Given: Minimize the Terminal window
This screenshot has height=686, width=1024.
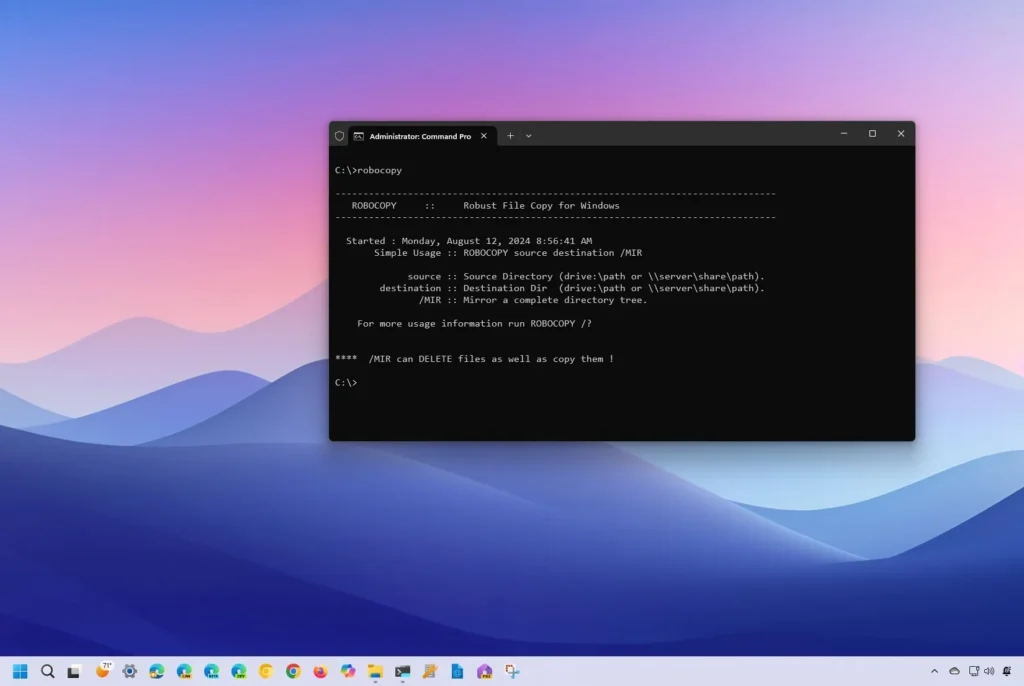Looking at the screenshot, I should (x=844, y=133).
